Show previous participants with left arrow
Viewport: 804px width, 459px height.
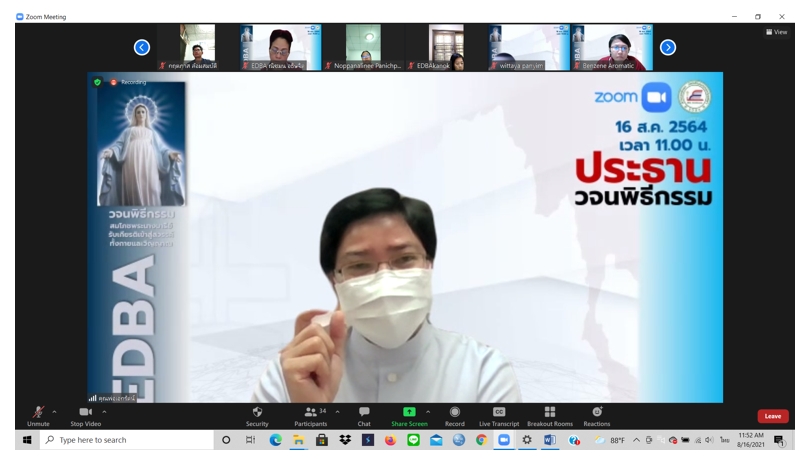tap(142, 48)
